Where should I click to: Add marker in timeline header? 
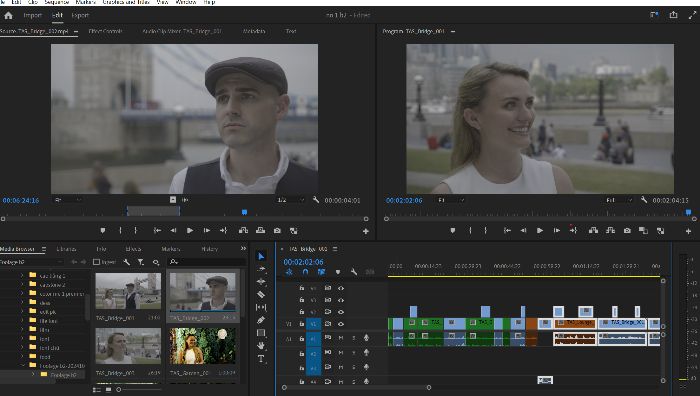click(338, 271)
